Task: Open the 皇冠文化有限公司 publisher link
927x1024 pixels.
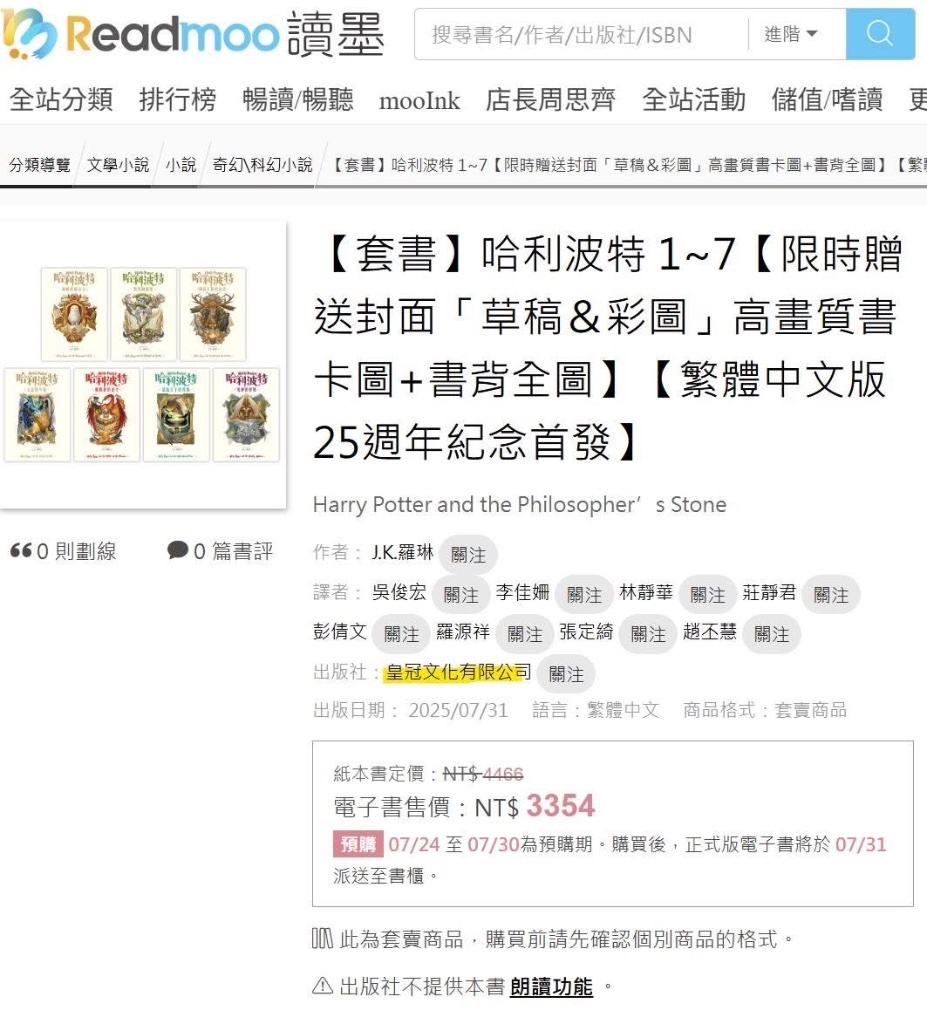Action: coord(458,672)
